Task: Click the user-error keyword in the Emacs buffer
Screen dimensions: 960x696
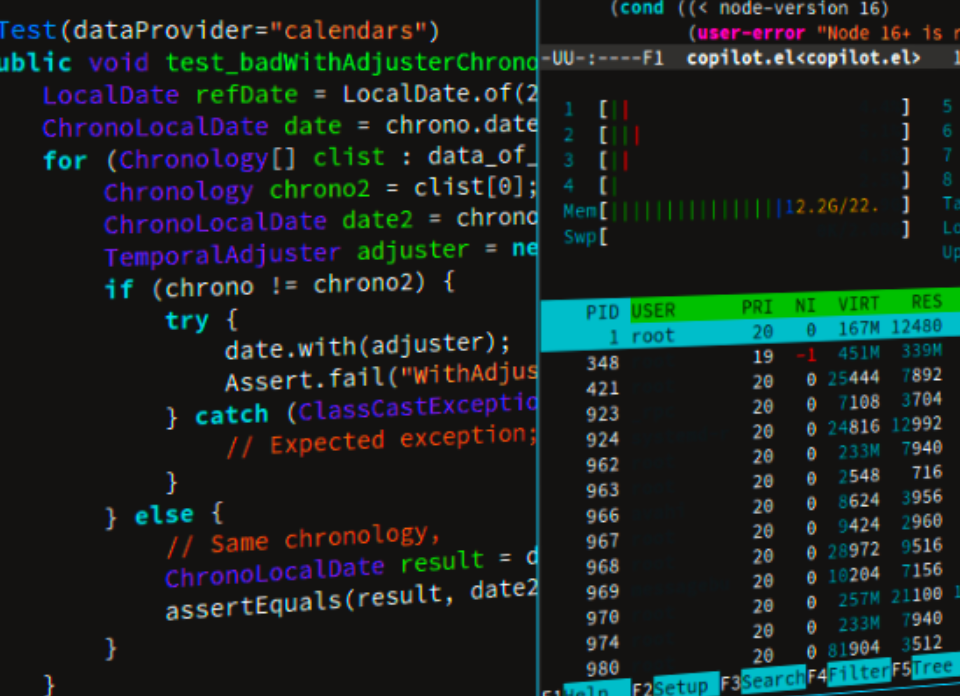Action: click(751, 32)
